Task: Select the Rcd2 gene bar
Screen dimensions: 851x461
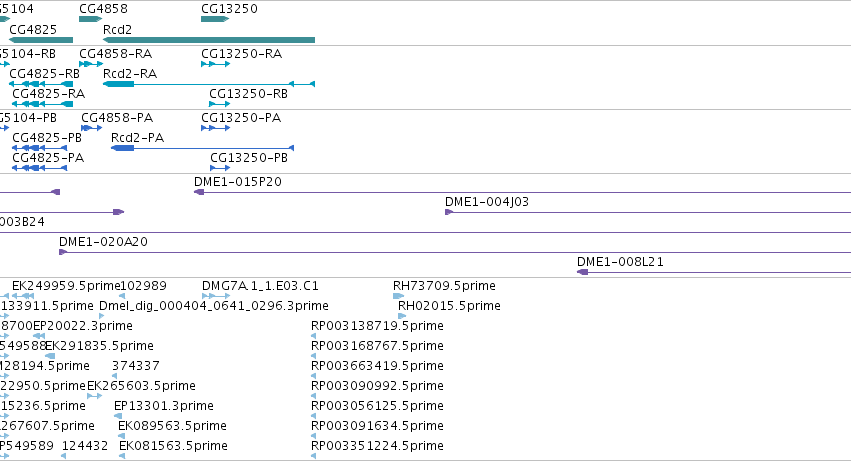Action: click(209, 40)
